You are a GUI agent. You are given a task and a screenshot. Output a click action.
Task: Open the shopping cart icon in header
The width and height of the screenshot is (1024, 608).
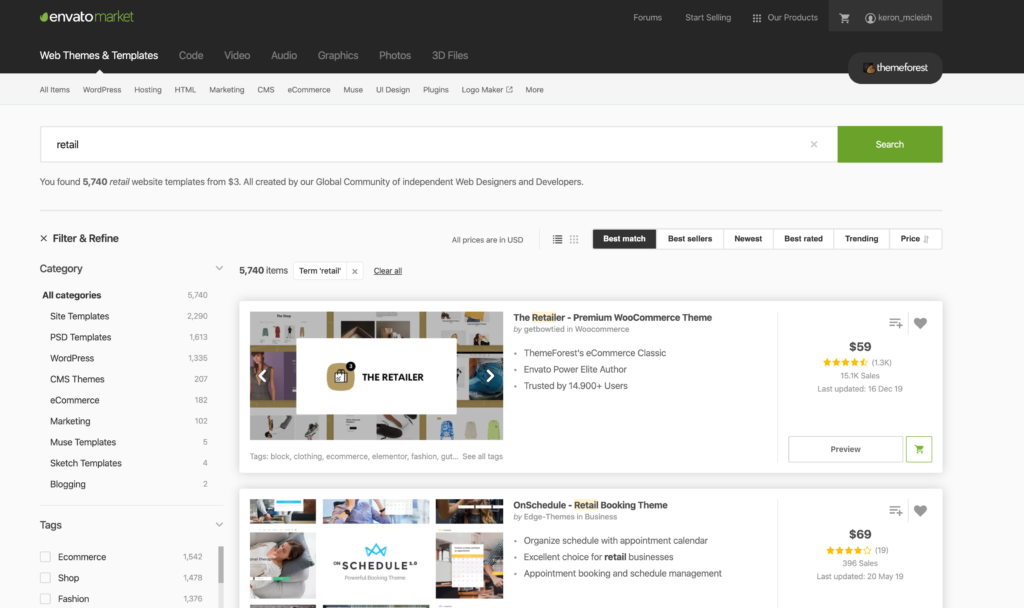tap(844, 18)
